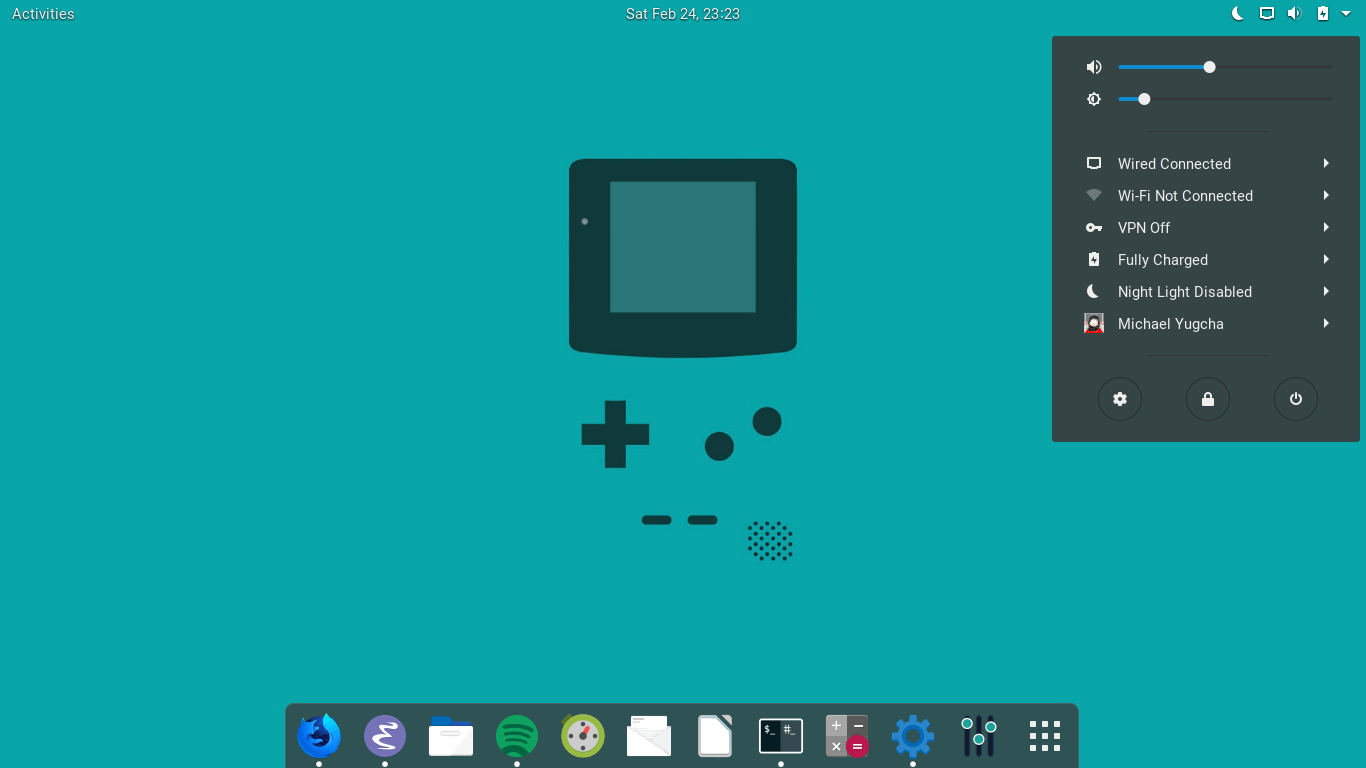
Task: Show all applications grid
Action: [1045, 736]
